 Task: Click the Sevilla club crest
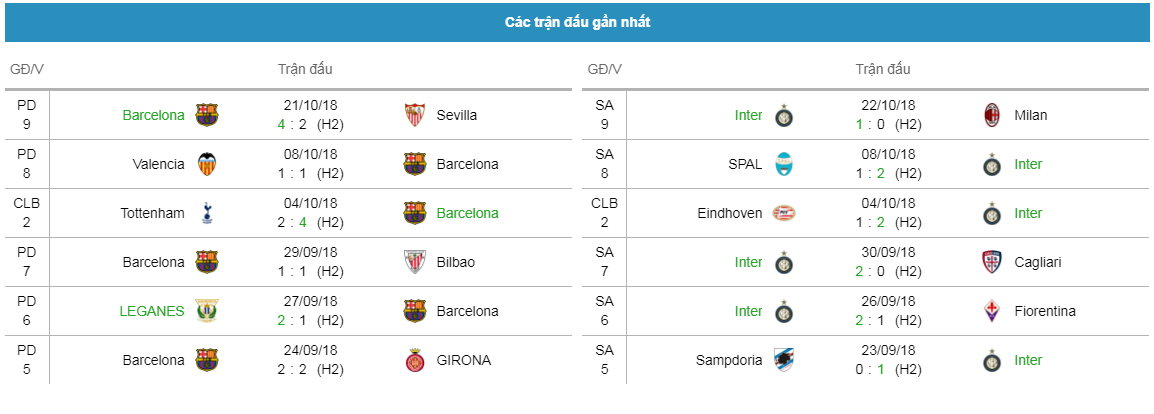click(415, 115)
